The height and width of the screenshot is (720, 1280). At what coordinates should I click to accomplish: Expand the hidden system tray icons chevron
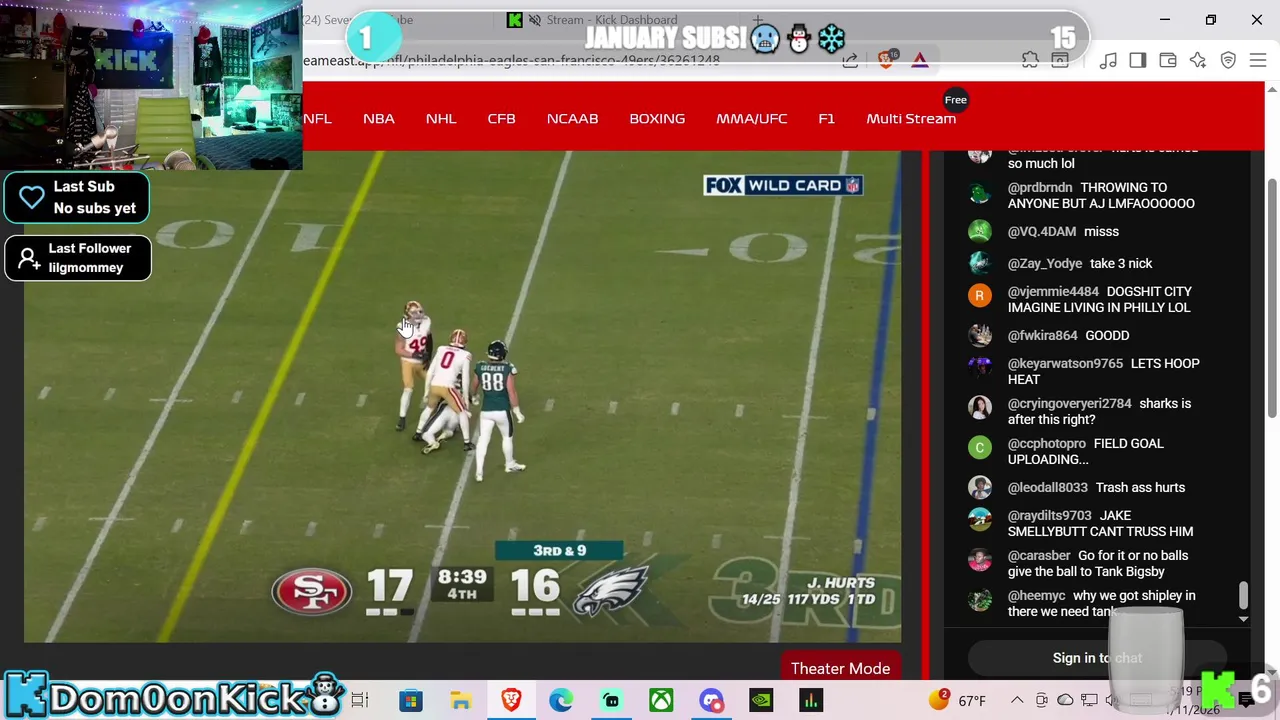click(x=1017, y=700)
